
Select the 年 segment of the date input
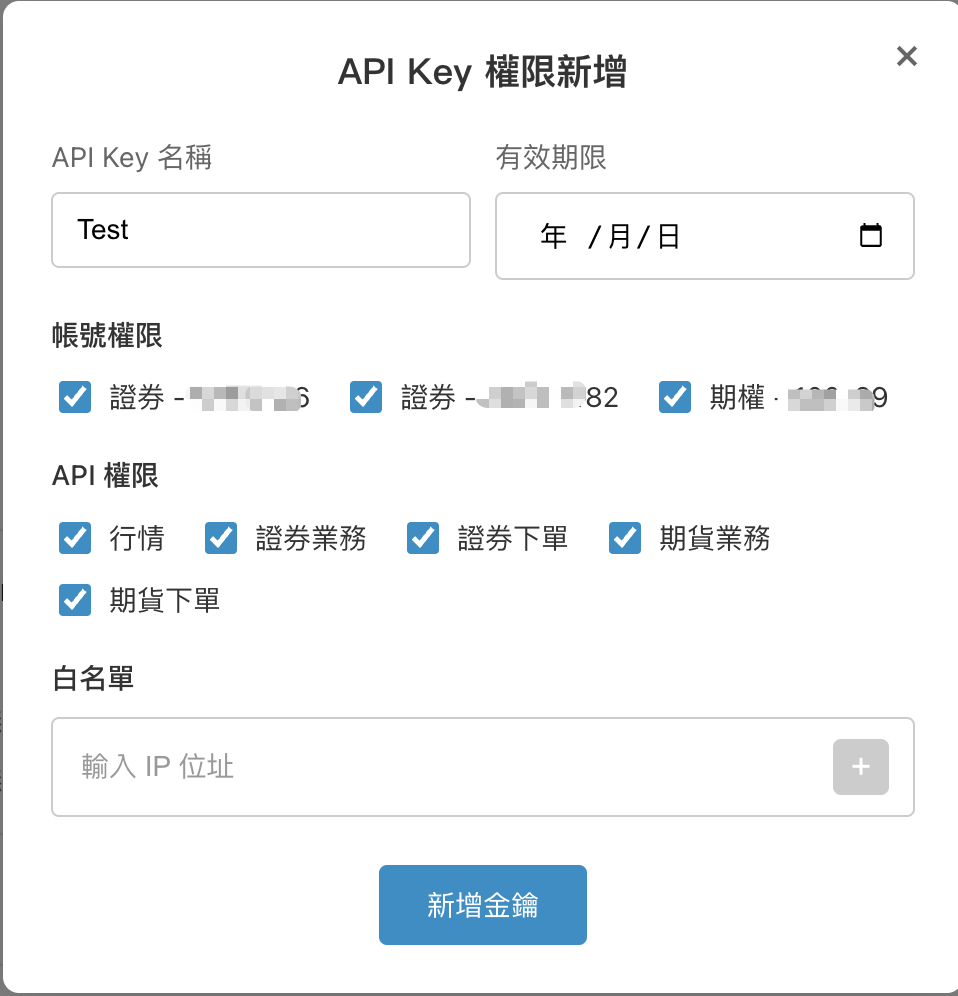coord(552,236)
